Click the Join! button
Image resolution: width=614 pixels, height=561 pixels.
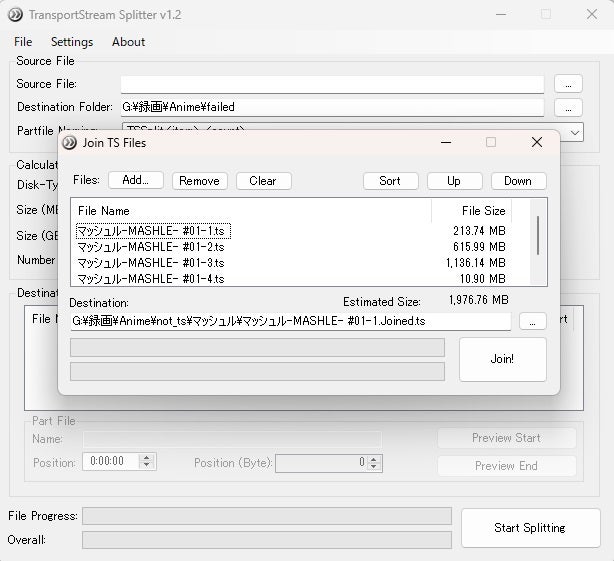click(502, 359)
